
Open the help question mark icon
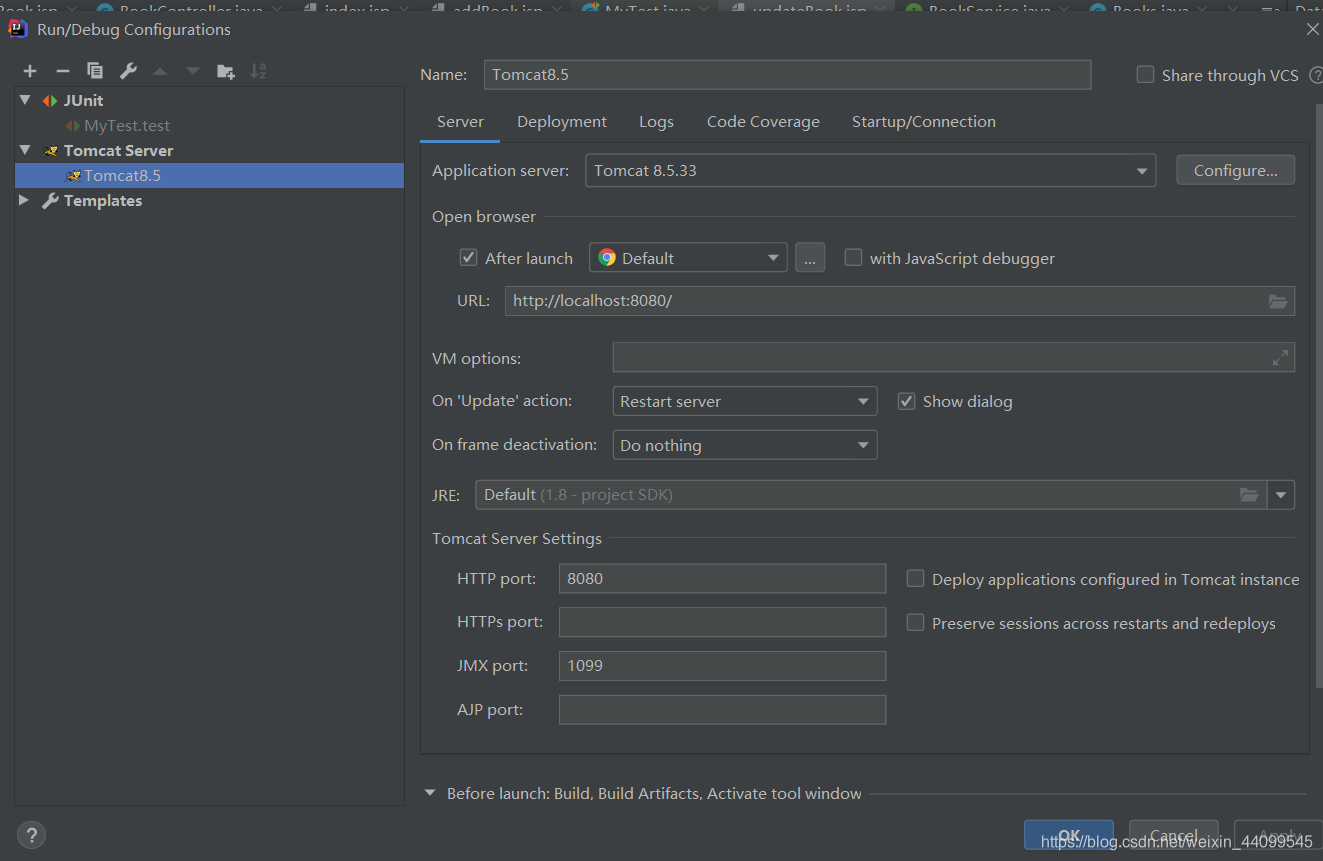[31, 835]
